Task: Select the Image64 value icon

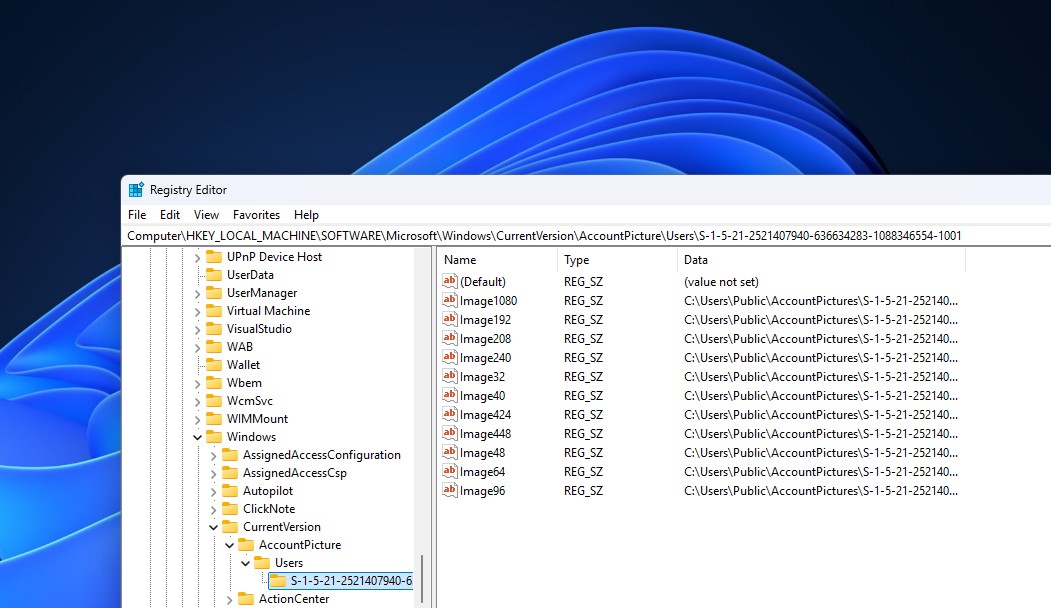Action: pos(450,471)
